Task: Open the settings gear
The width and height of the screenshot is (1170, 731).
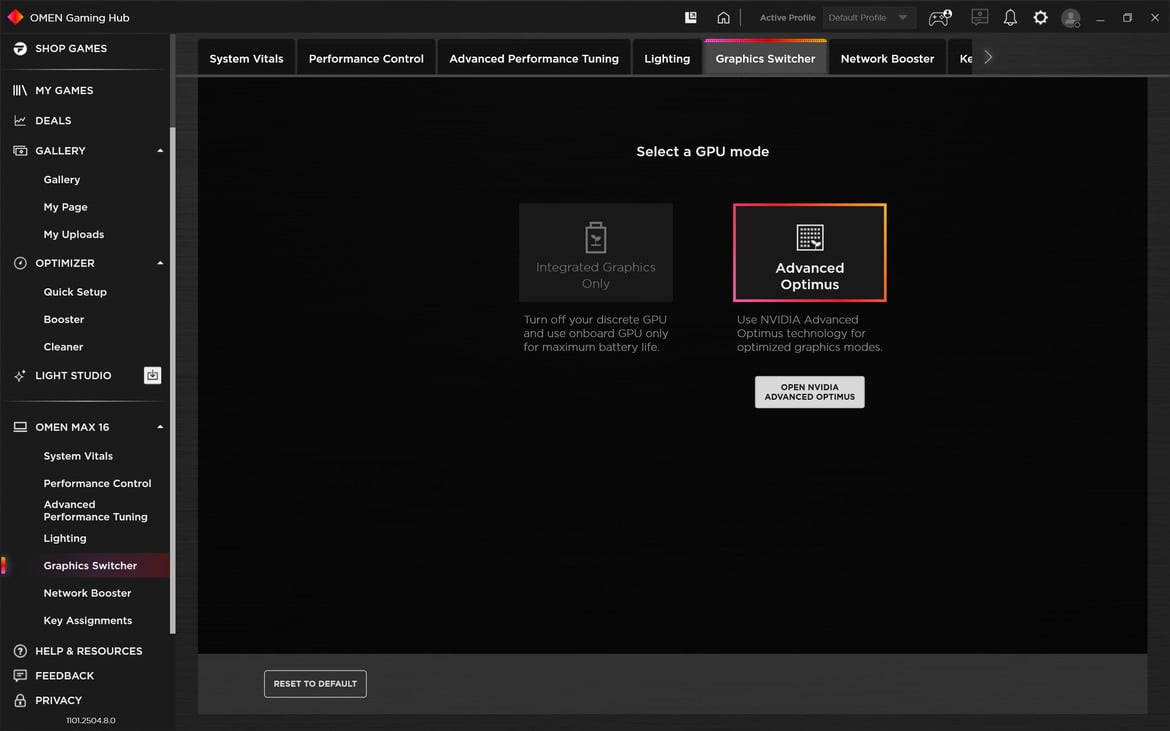Action: click(x=1040, y=17)
